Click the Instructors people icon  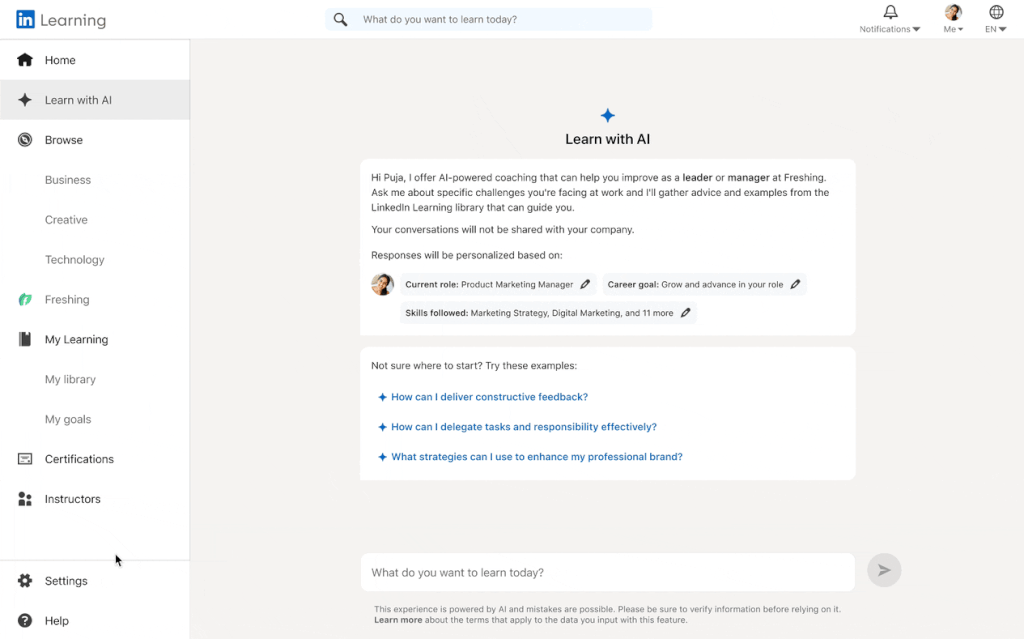(25, 499)
